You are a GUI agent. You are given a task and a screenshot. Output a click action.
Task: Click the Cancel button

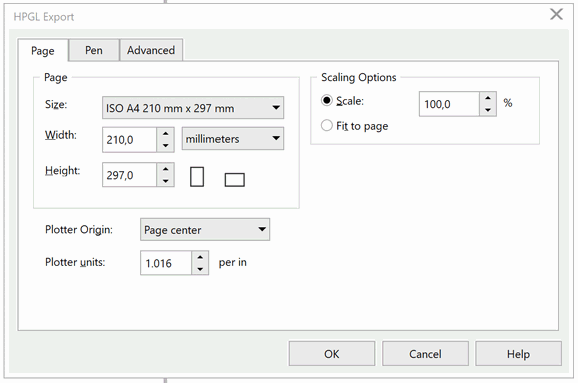click(425, 354)
